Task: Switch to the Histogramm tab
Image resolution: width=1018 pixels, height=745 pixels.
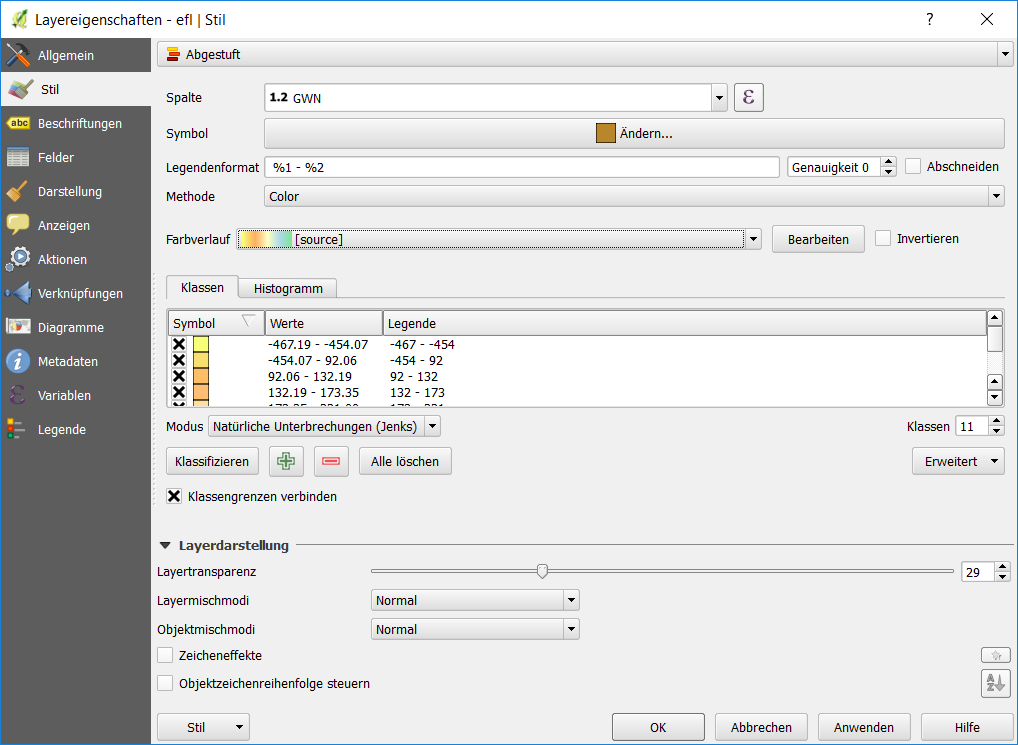Action: coord(288,288)
